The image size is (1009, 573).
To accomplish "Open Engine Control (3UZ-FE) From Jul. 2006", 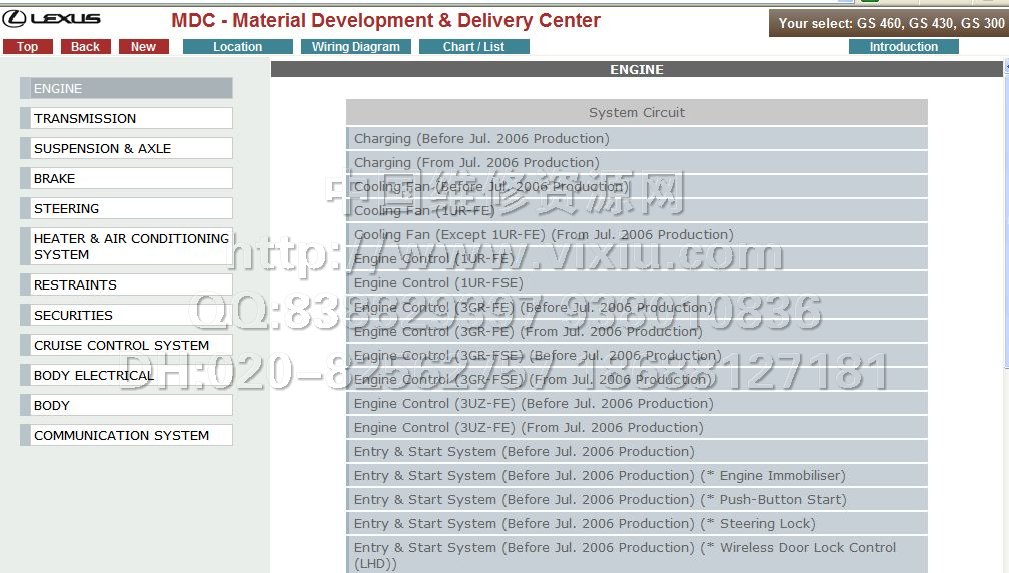I will click(528, 427).
